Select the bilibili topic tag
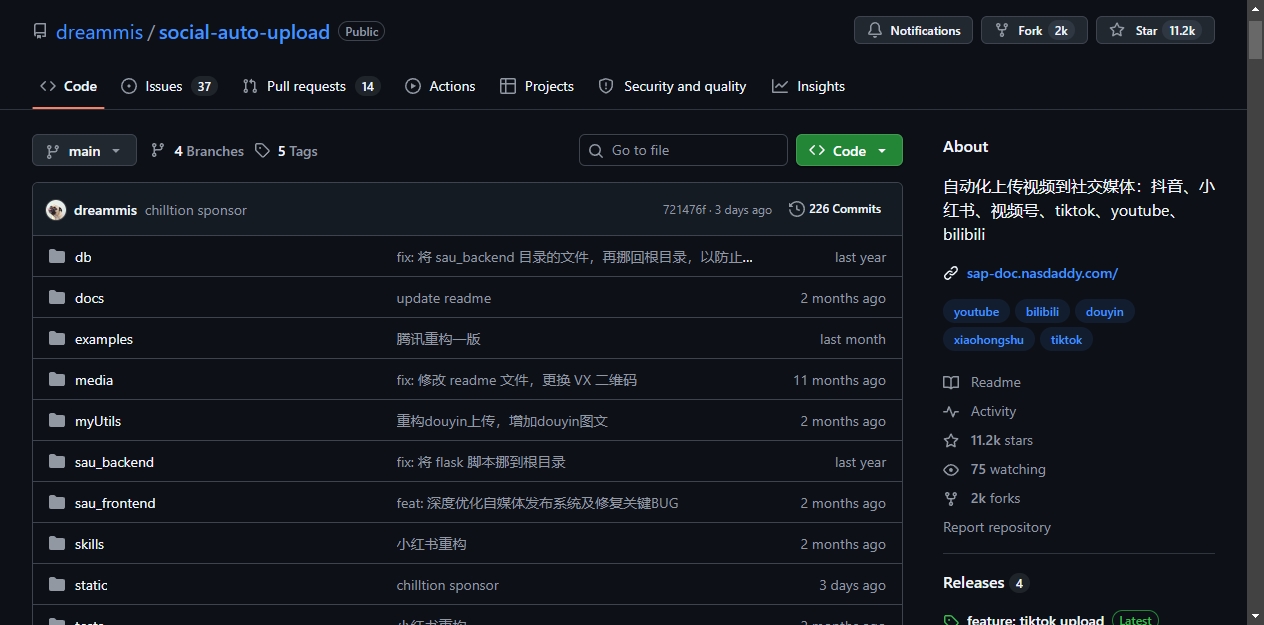This screenshot has width=1264, height=625. (x=1042, y=312)
